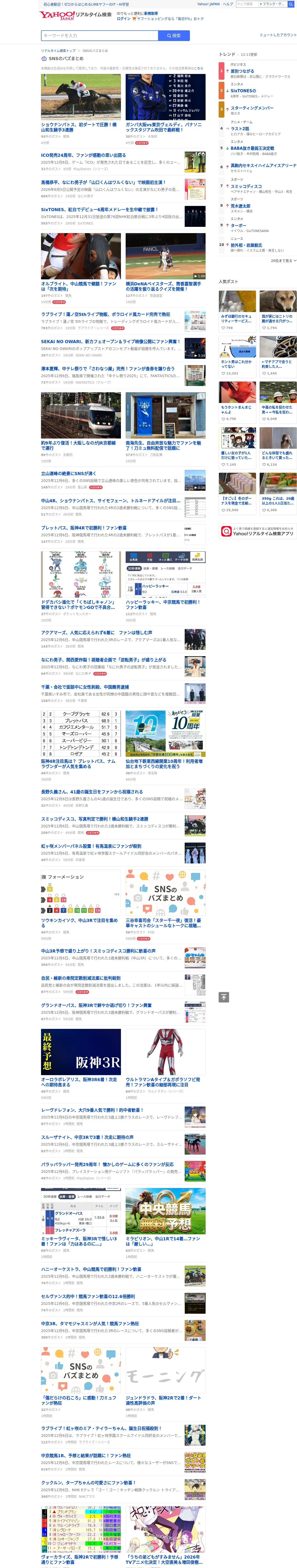The width and height of the screenshot is (297, 1568).
Task: Open the ツウキンカイソク 中山3R thumbnail
Action: pyautogui.click(x=81, y=893)
